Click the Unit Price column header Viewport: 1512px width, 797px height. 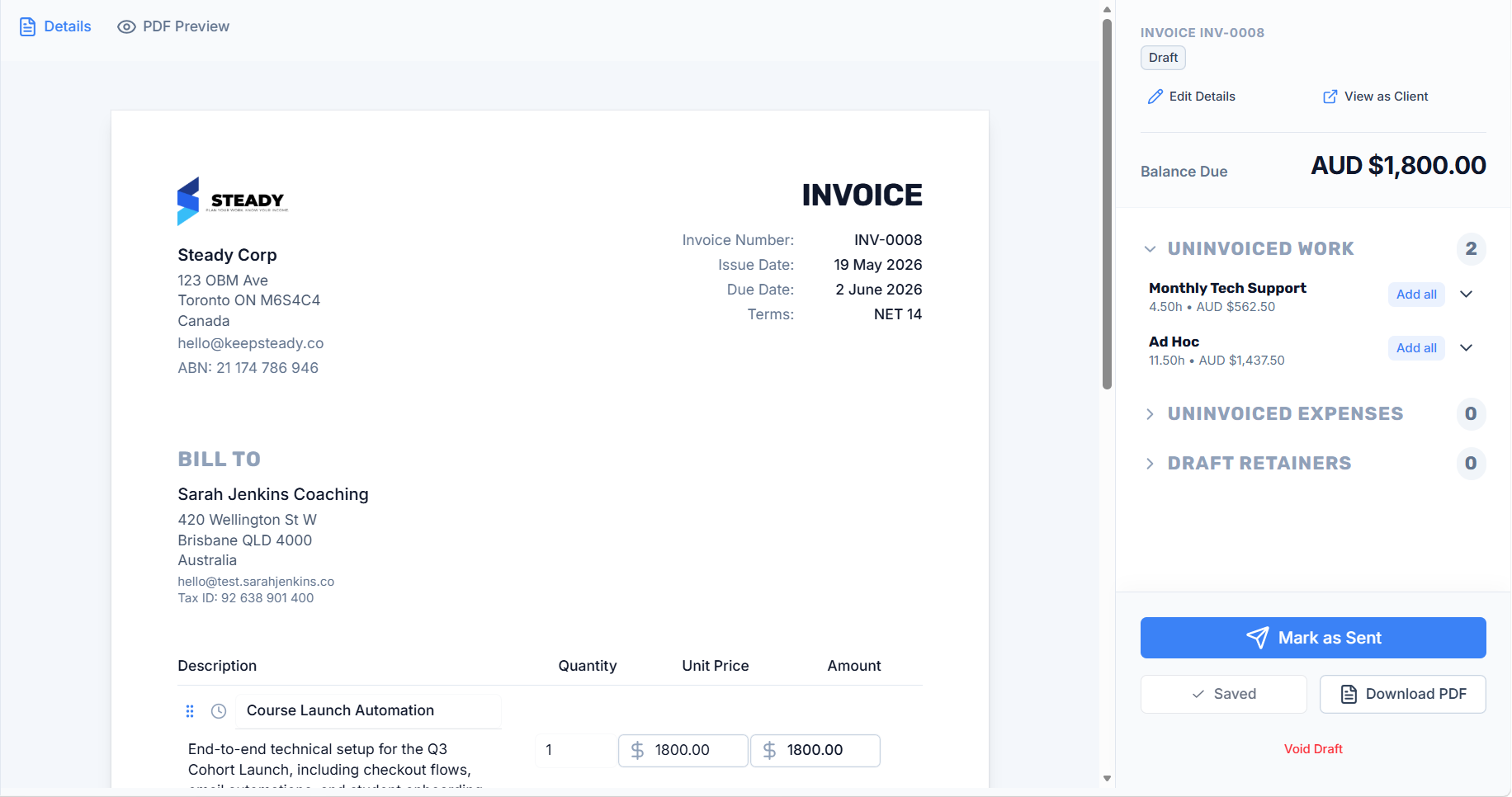point(716,666)
